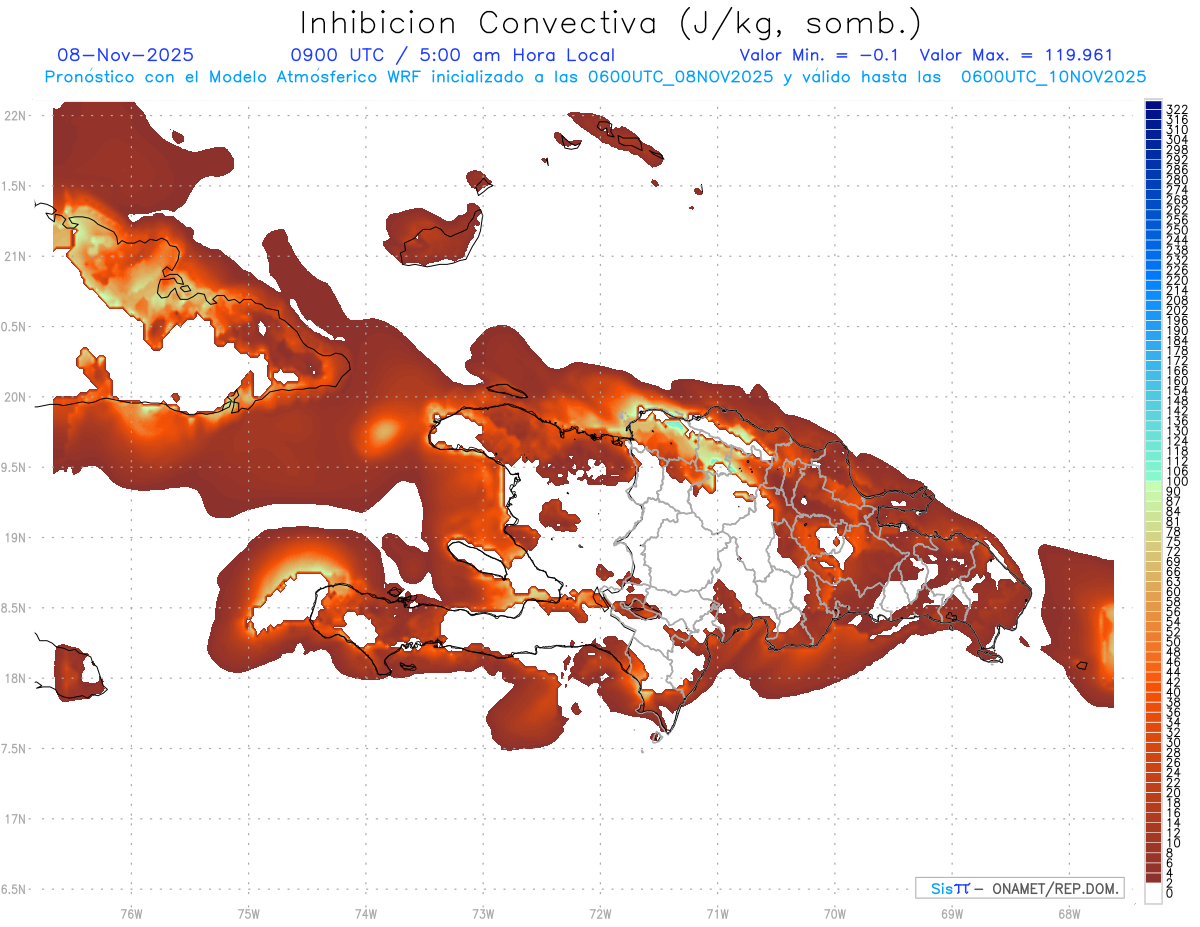The height and width of the screenshot is (927, 1200).
Task: Select init time '0600UTC_08NOV2025'
Action: pyautogui.click(x=680, y=76)
